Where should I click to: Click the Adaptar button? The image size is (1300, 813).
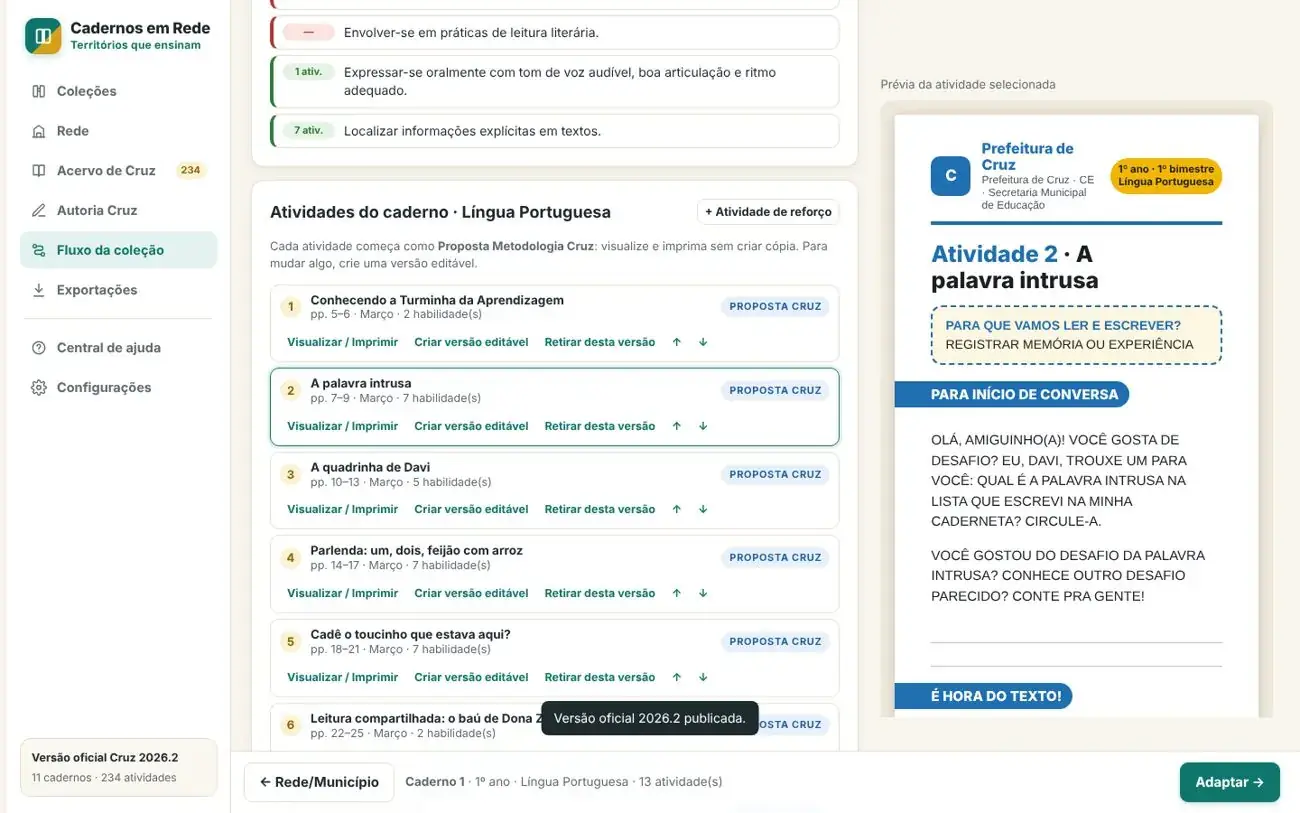[x=1229, y=782]
